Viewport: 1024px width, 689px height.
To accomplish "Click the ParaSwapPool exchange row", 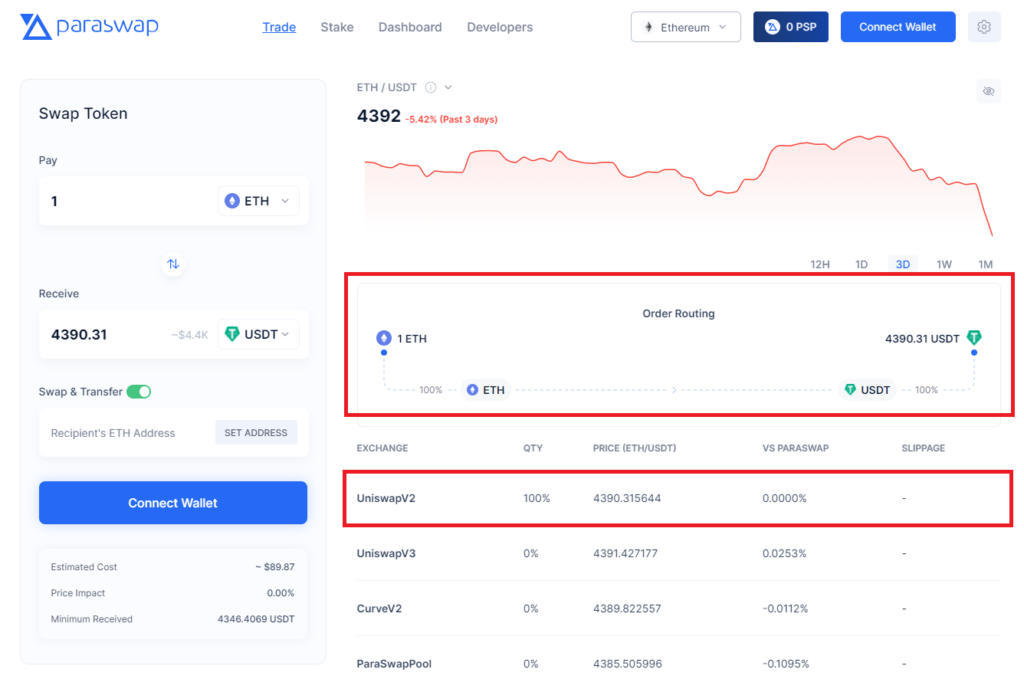I will point(678,664).
